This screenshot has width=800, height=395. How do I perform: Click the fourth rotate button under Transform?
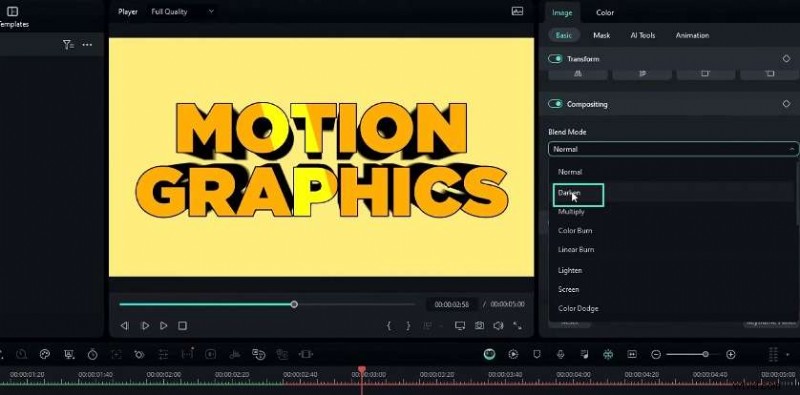(770, 74)
